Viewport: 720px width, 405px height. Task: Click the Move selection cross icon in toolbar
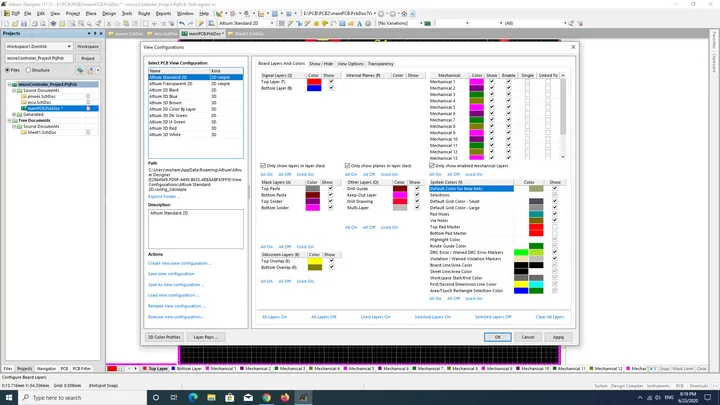pos(154,23)
